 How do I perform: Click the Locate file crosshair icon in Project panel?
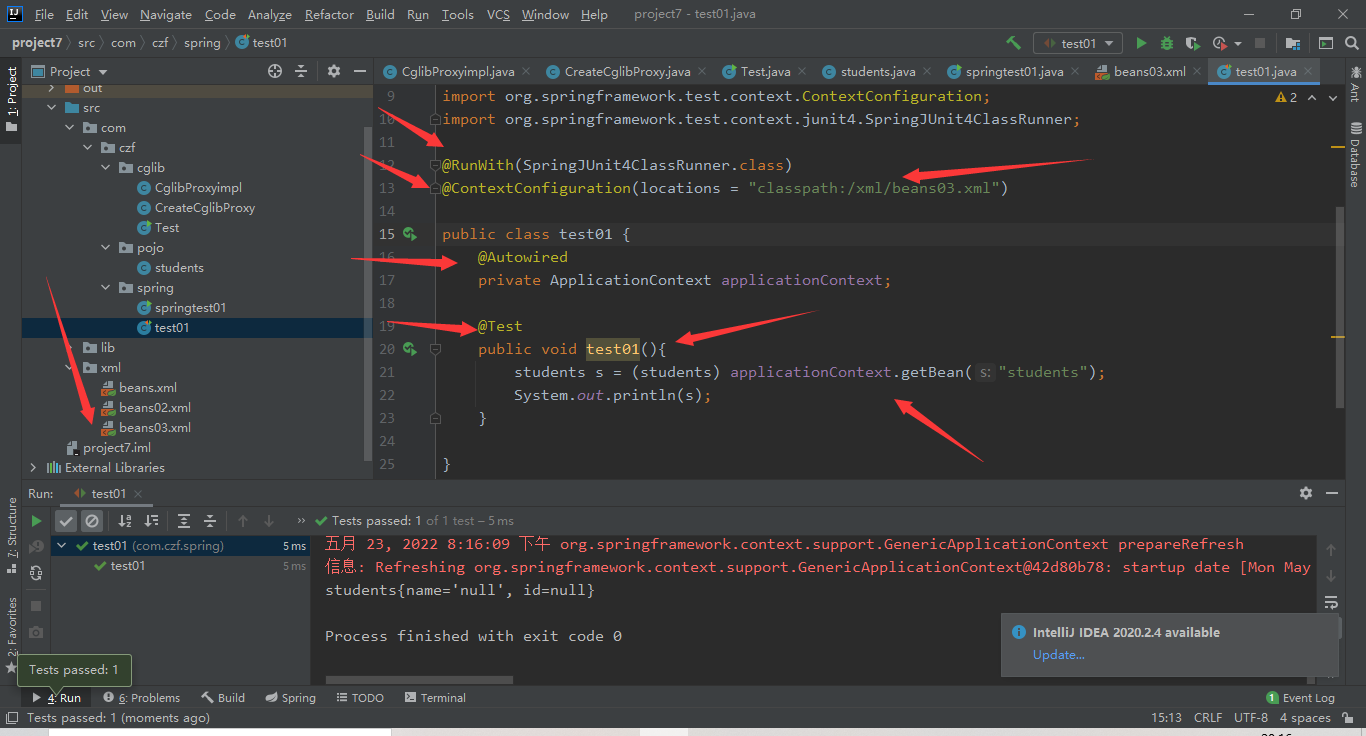(x=275, y=71)
